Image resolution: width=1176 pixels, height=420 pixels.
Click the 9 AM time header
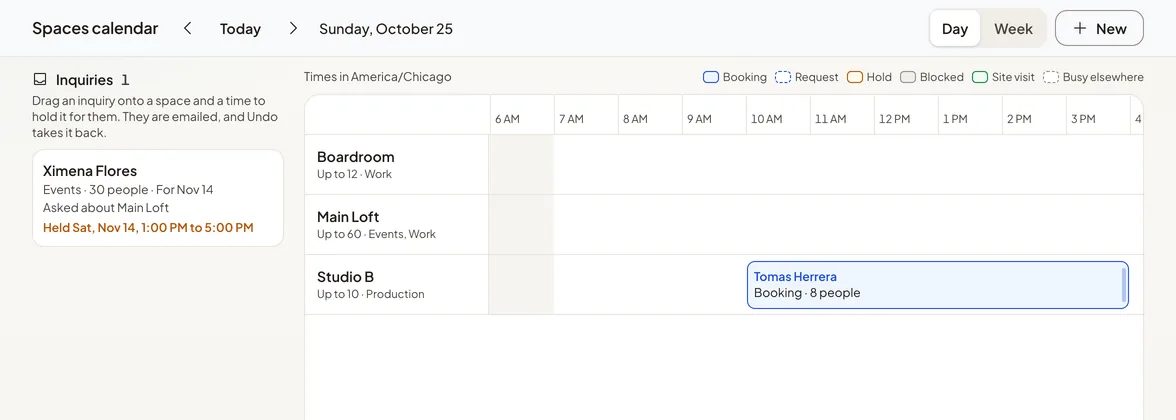click(699, 119)
